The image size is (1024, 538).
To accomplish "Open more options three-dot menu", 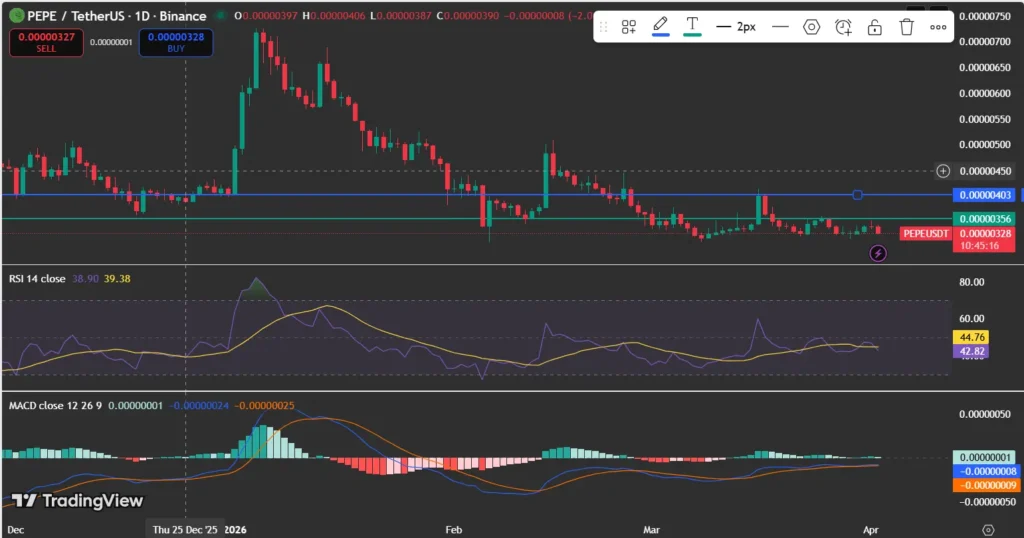I will tap(938, 27).
